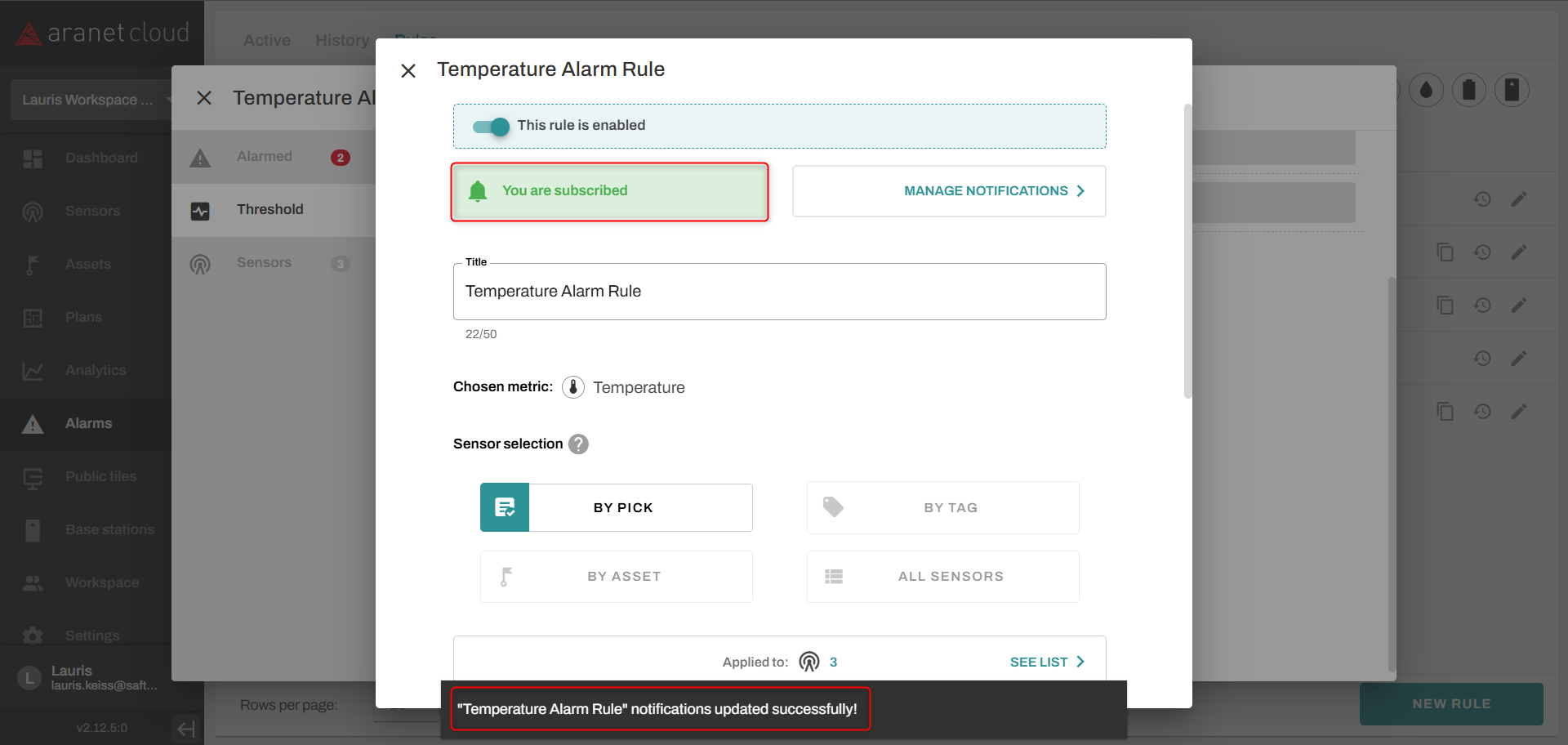Select the By Pick sensor option
This screenshot has width=1568, height=745.
616,507
